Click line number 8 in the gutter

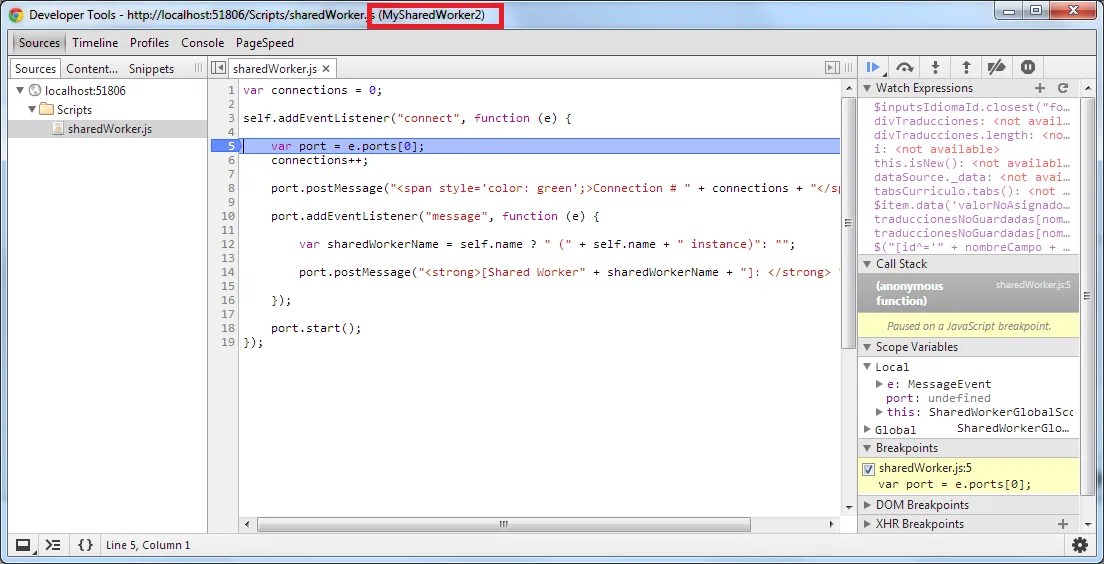pyautogui.click(x=231, y=188)
